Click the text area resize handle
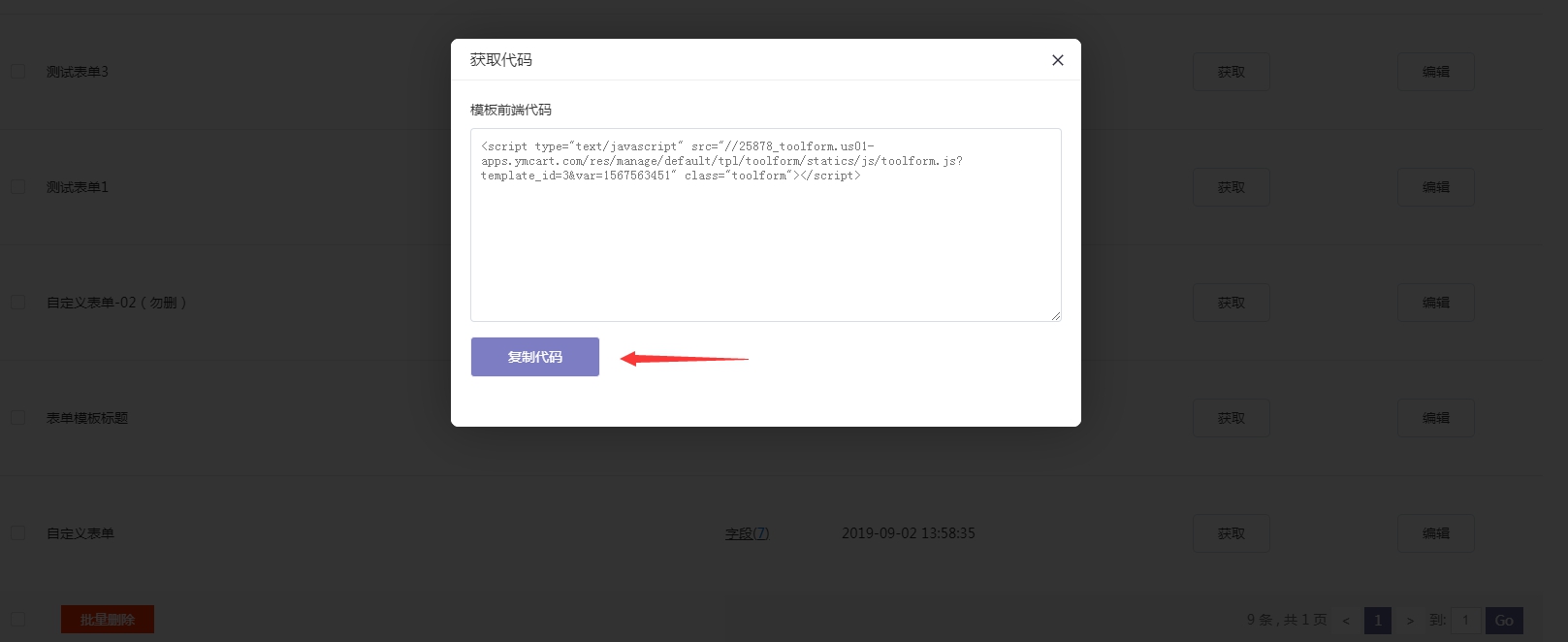 pos(1055,315)
